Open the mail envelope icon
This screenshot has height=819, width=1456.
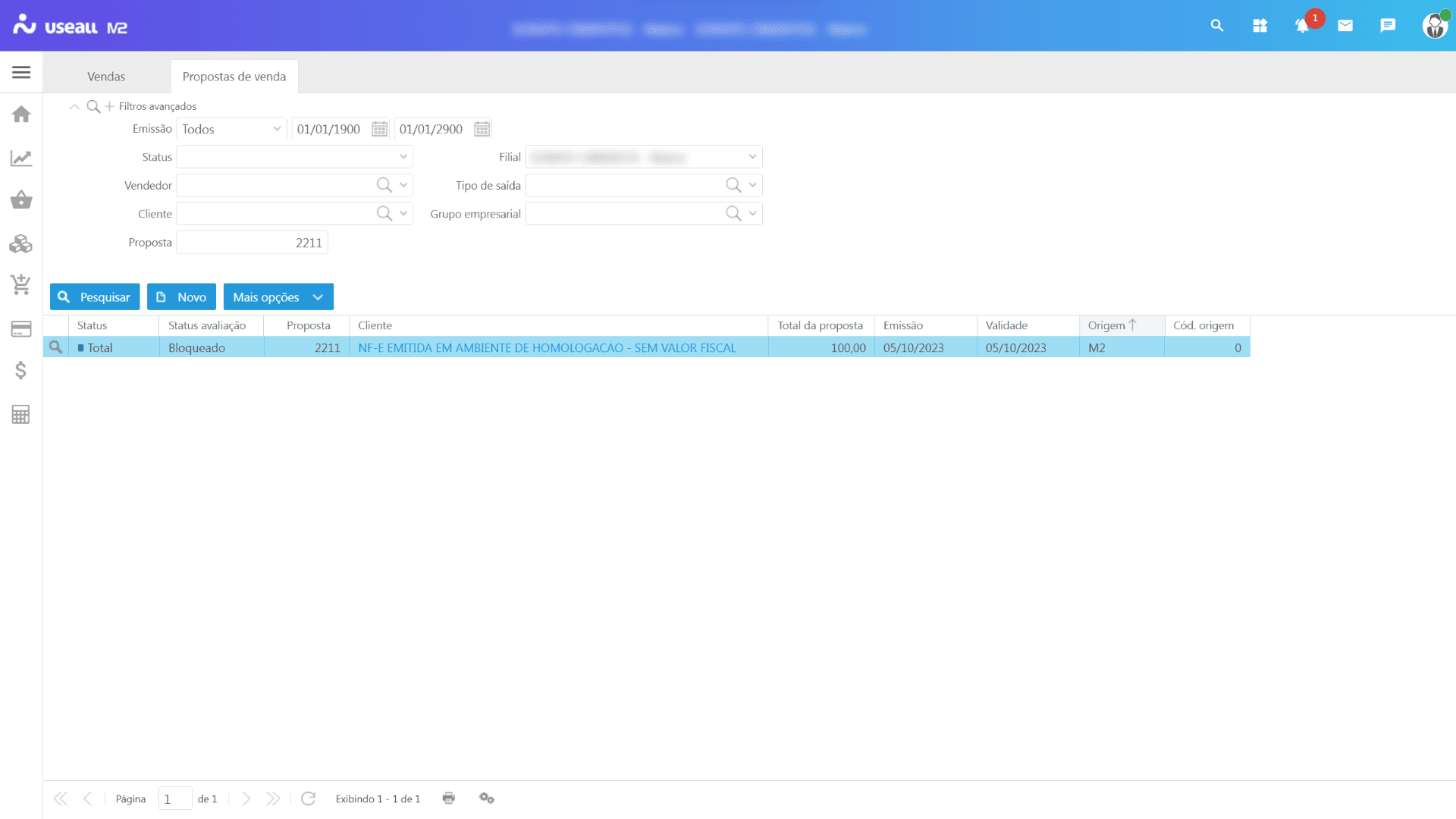pyautogui.click(x=1345, y=26)
